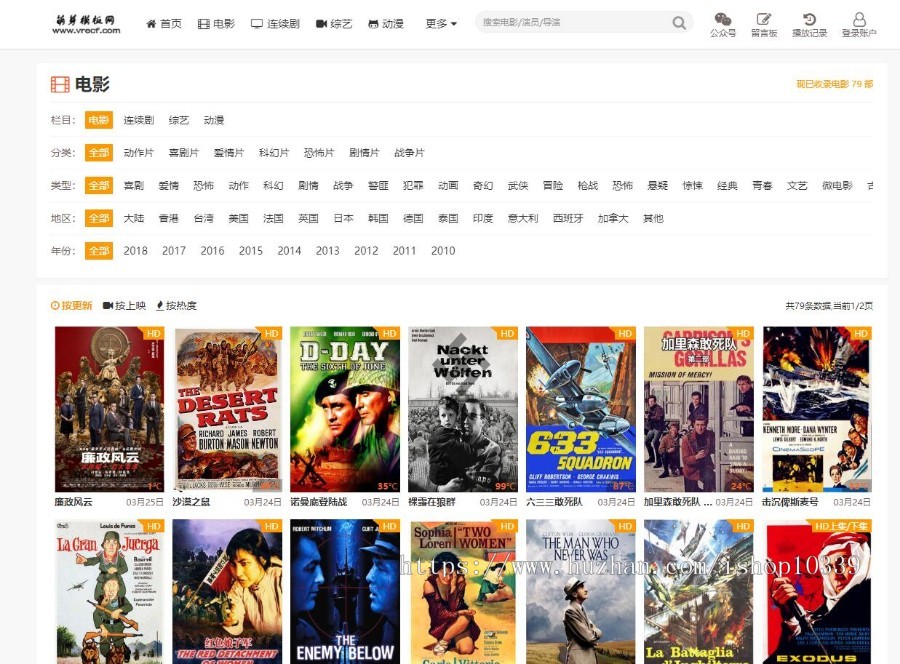Open the 首页 home nav item
The height and width of the screenshot is (664, 900).
coord(164,24)
